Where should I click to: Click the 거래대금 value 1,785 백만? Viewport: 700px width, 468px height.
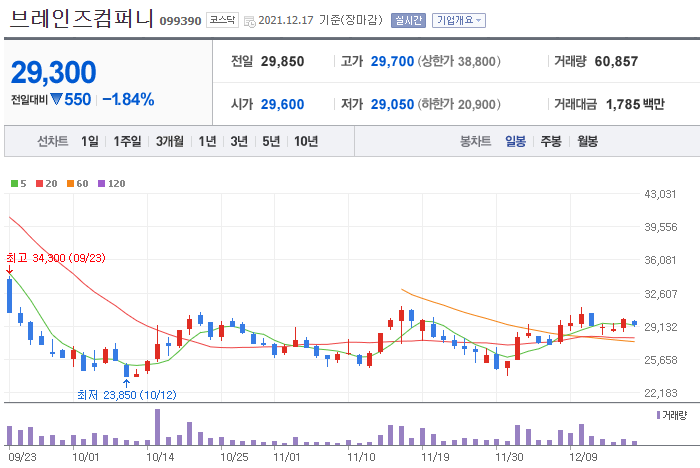[x=635, y=104]
